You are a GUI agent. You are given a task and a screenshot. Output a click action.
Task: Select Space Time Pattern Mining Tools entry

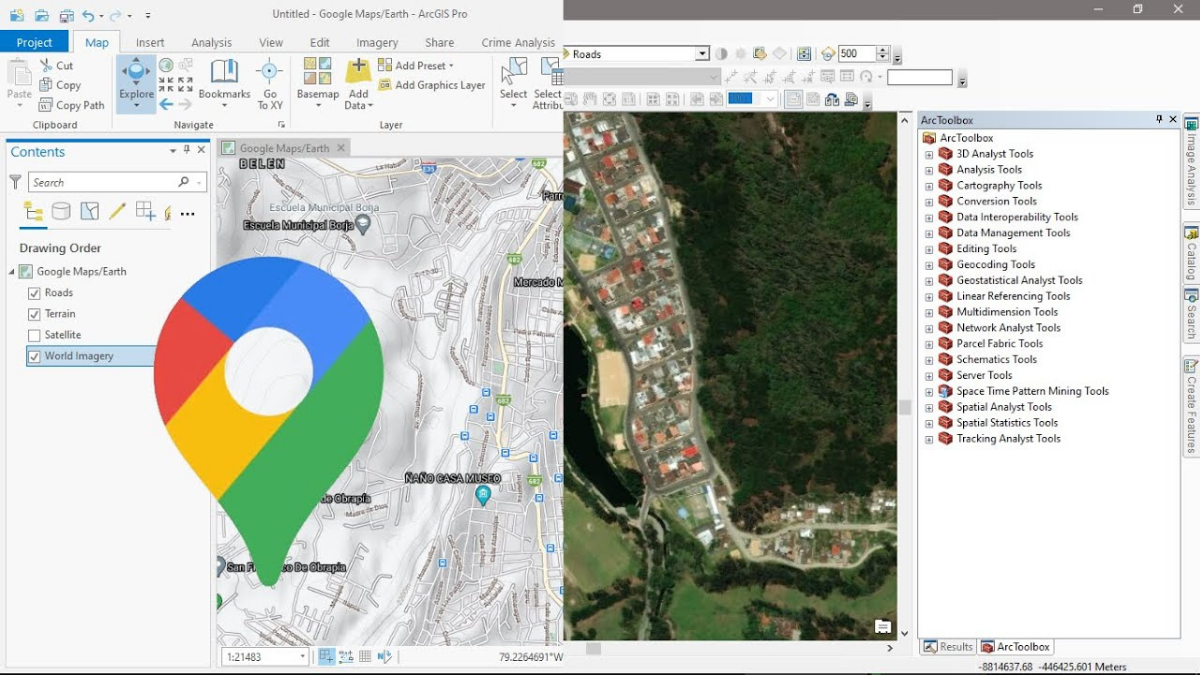point(1032,392)
